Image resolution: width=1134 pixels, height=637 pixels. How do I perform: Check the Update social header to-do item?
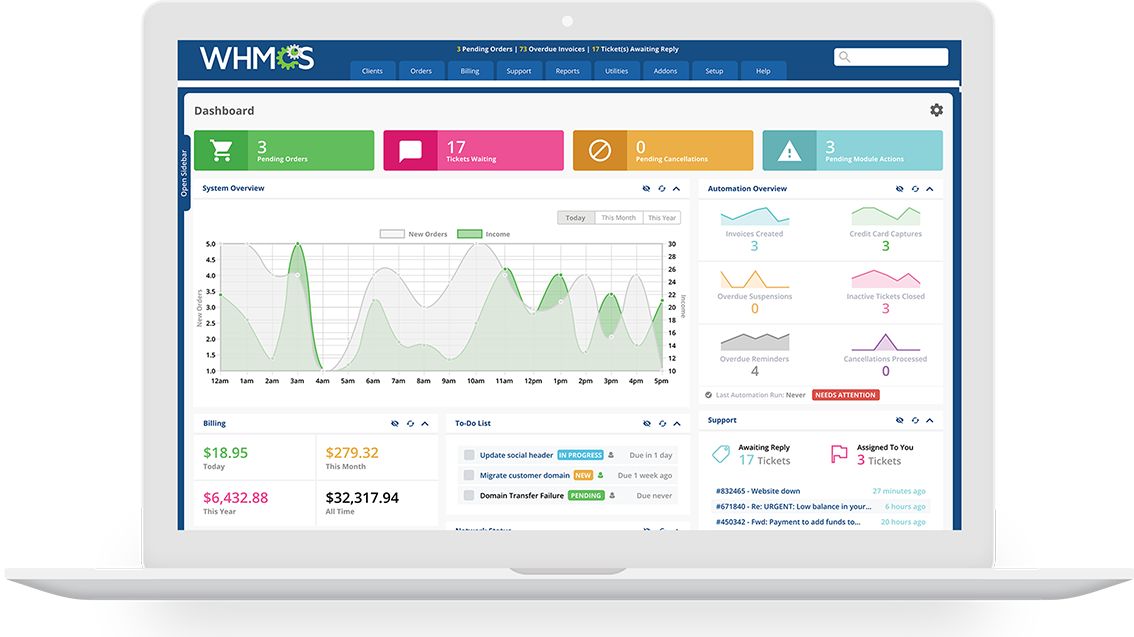point(469,455)
